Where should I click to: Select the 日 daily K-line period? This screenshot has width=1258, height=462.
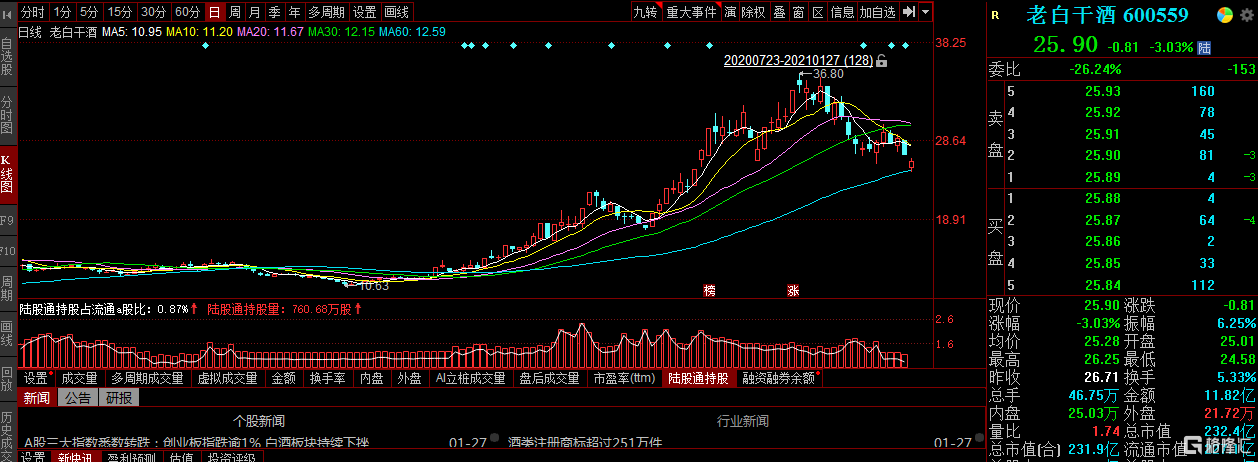pos(214,12)
